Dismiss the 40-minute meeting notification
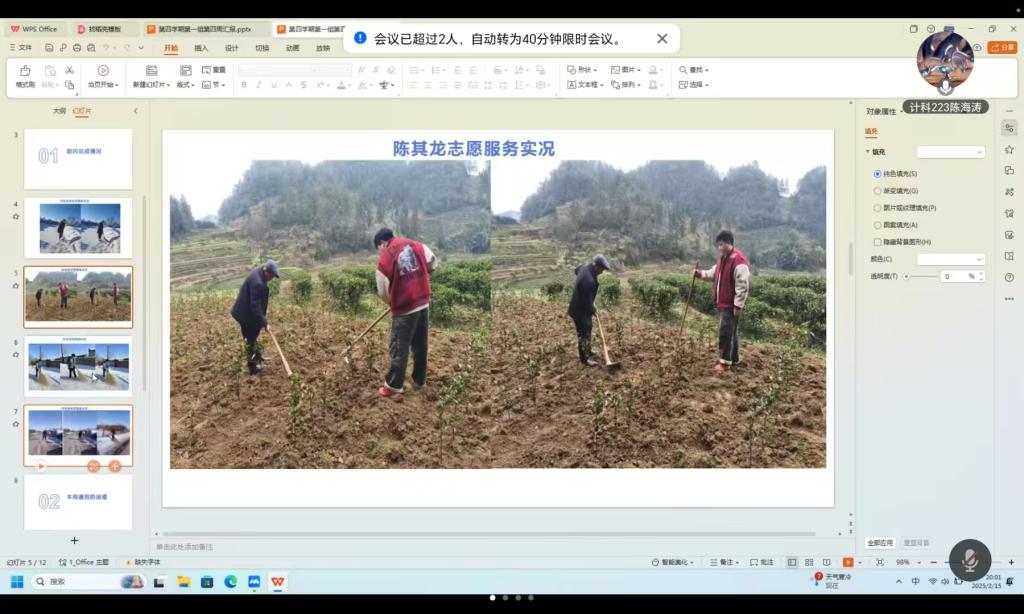Viewport: 1024px width, 614px height. pyautogui.click(x=662, y=39)
